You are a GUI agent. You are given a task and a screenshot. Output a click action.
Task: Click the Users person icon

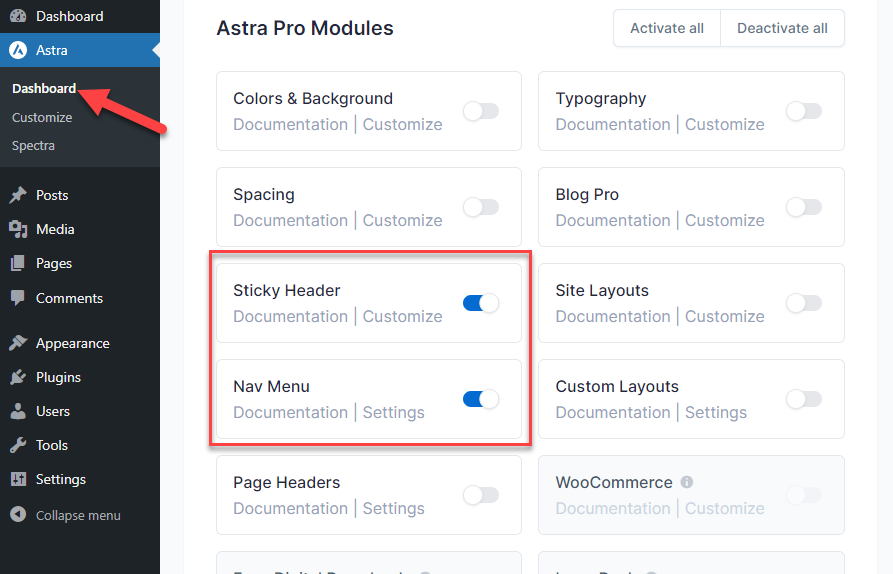coord(18,411)
